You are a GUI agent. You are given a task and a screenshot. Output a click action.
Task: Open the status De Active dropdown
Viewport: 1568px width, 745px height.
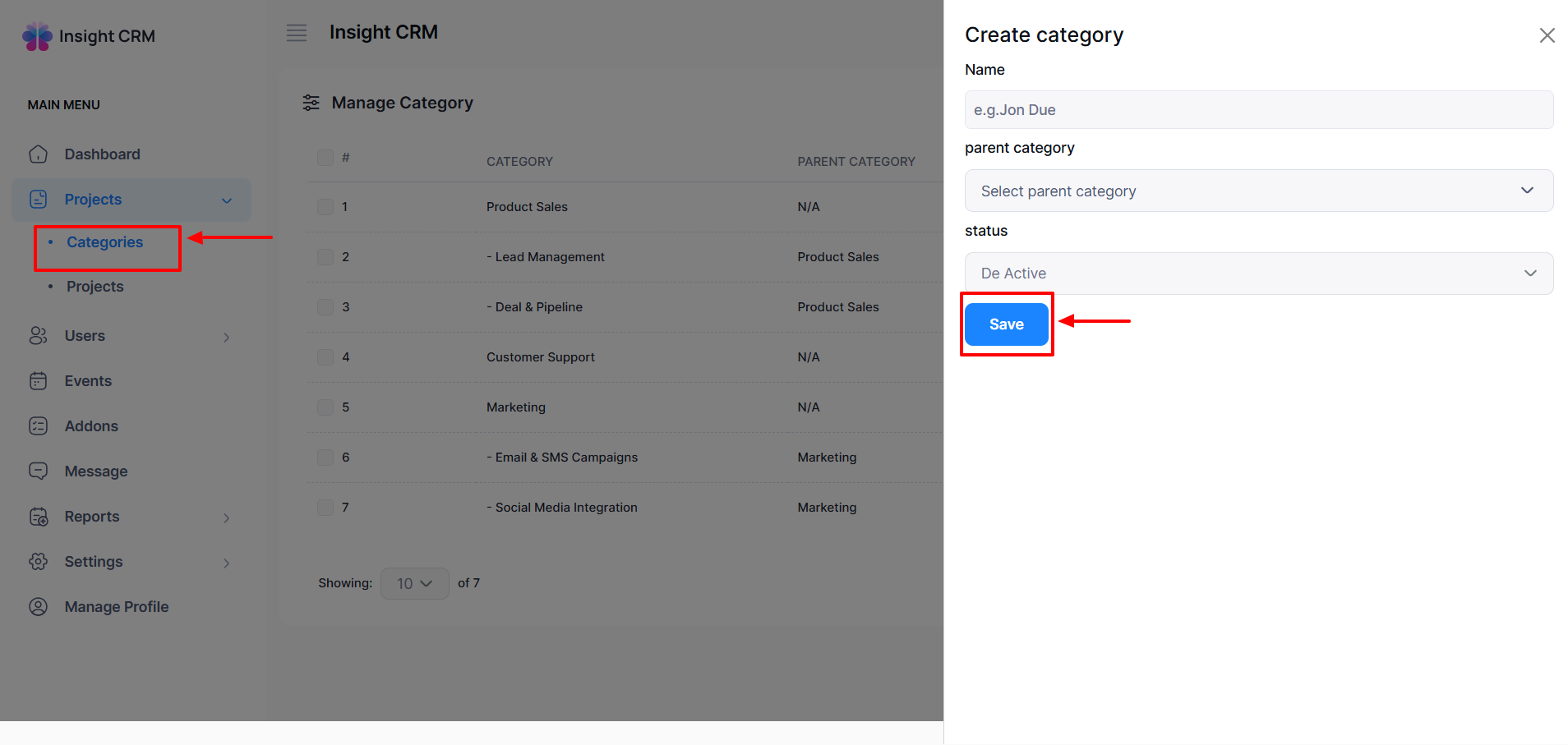coord(1258,274)
